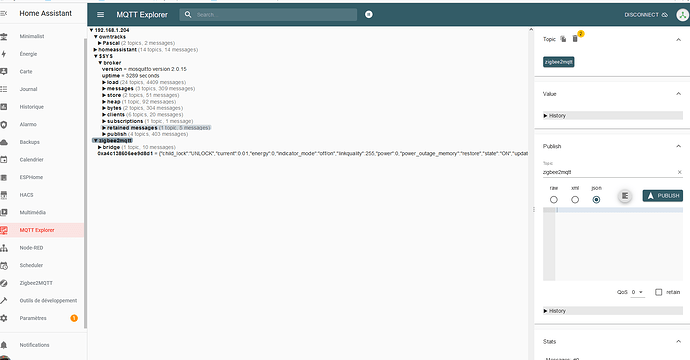
Task: Clear the publish topic field with X
Action: coord(679,172)
